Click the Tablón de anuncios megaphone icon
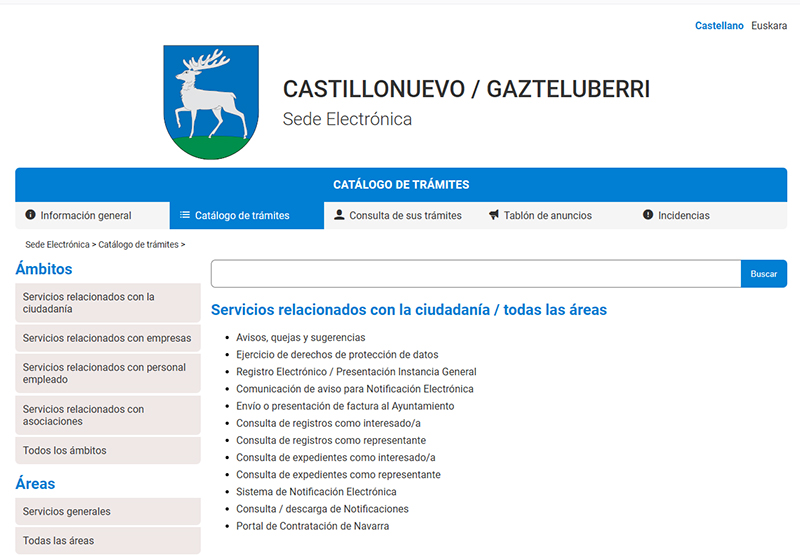The width and height of the screenshot is (800, 555). [x=494, y=215]
